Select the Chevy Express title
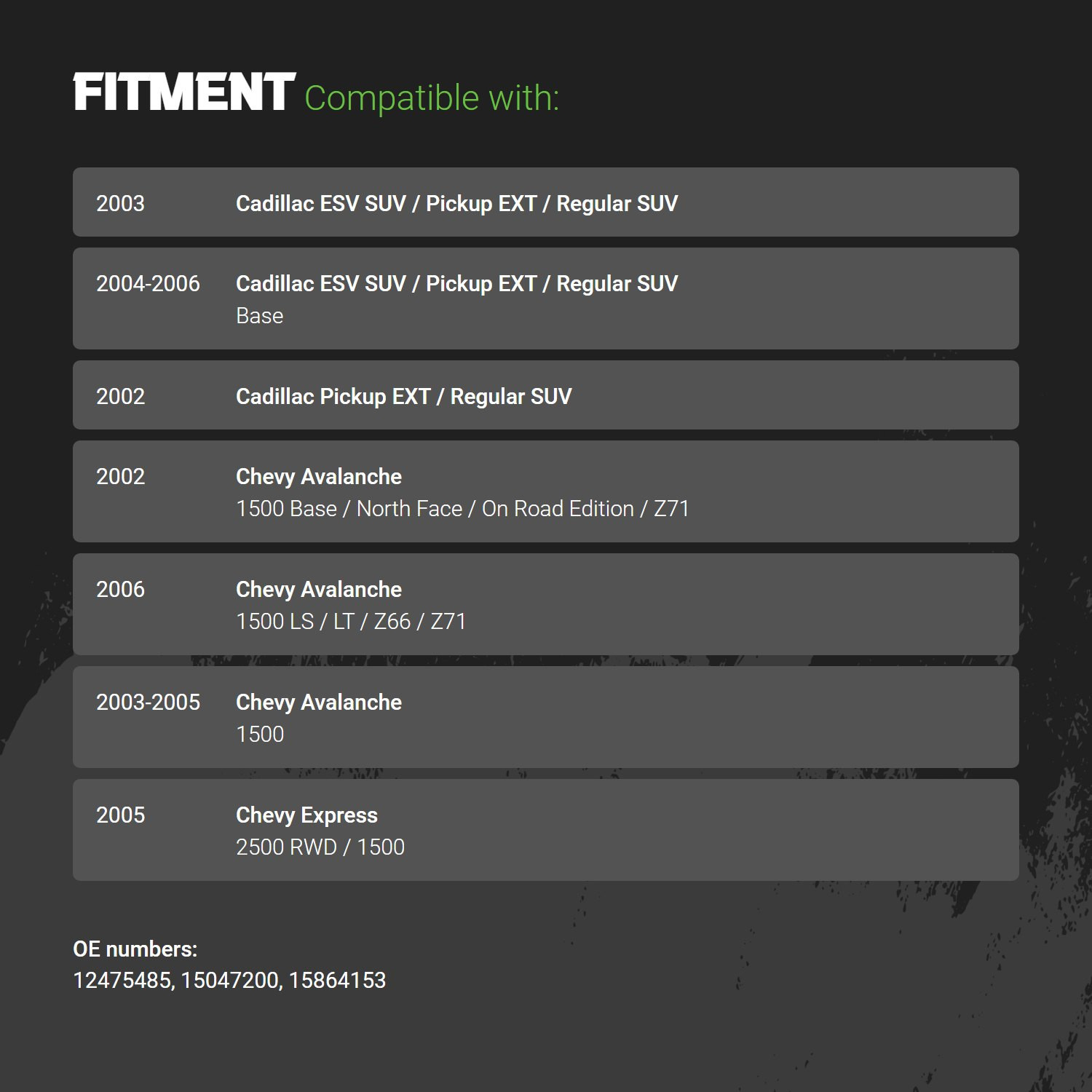Viewport: 1092px width, 1092px height. pos(306,815)
